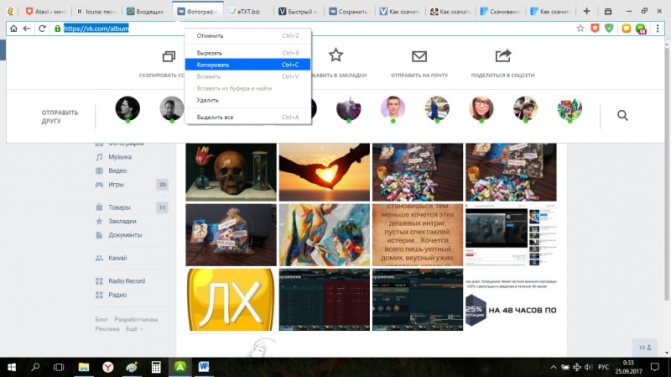The image size is (671, 377).
Task: Click the yellow chat extension icon
Action: coord(626,29)
